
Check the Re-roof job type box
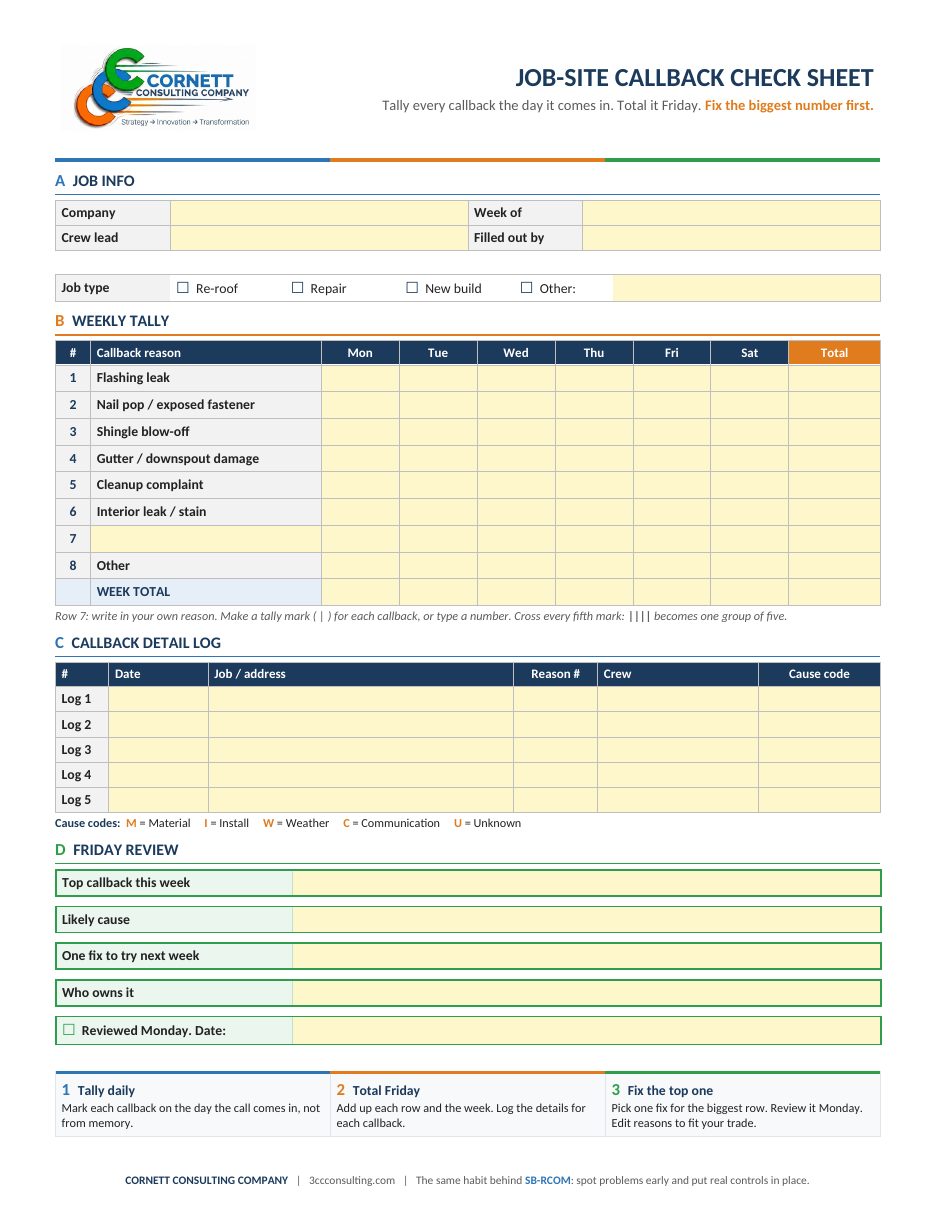[183, 288]
